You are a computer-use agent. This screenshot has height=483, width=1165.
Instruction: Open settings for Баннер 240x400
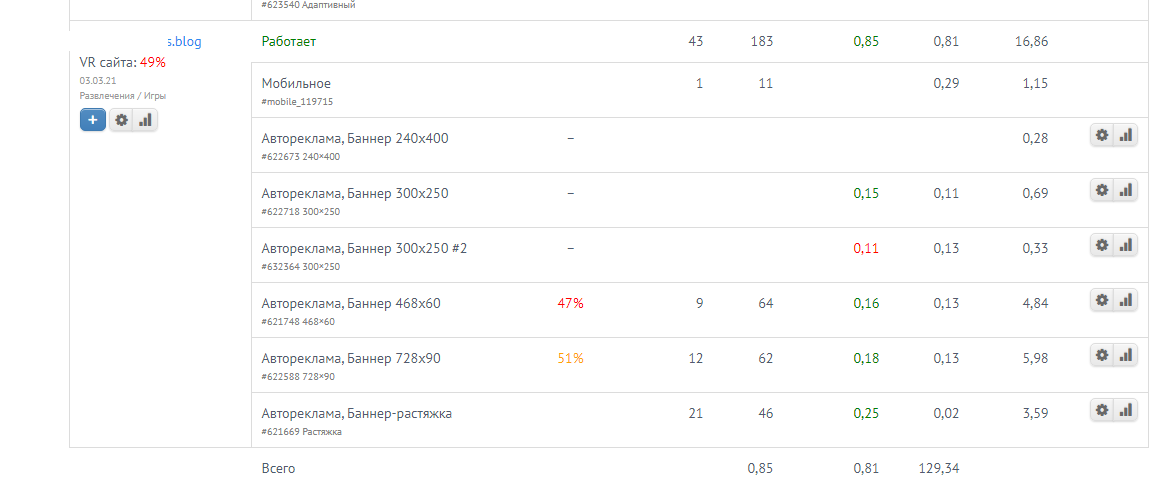1102,135
